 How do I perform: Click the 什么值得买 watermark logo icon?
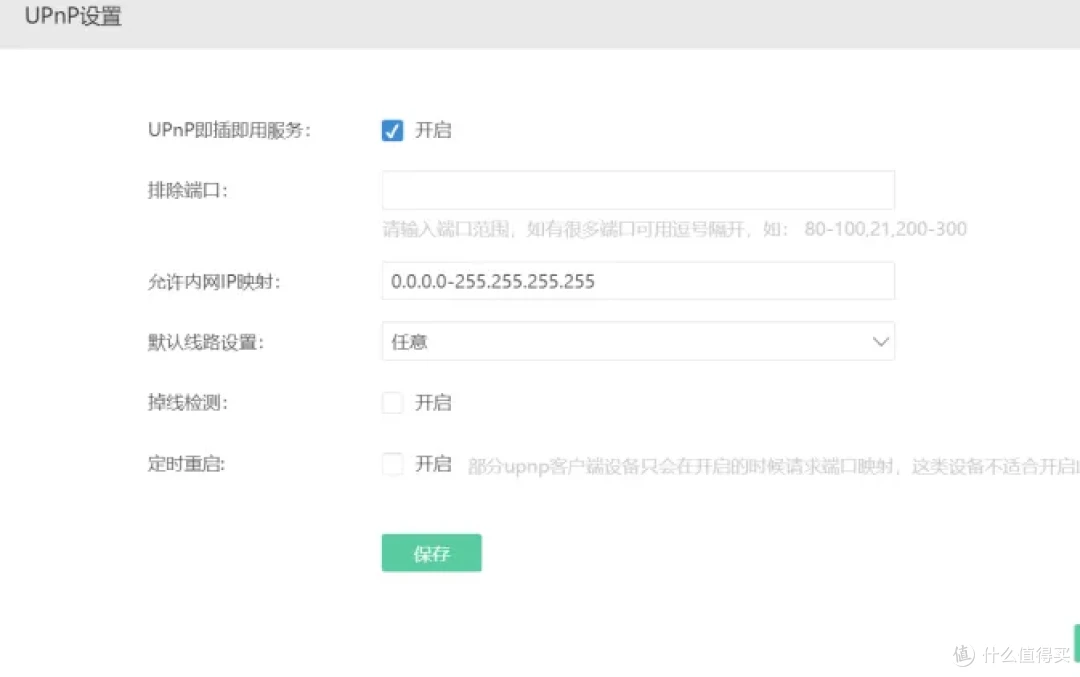point(963,655)
